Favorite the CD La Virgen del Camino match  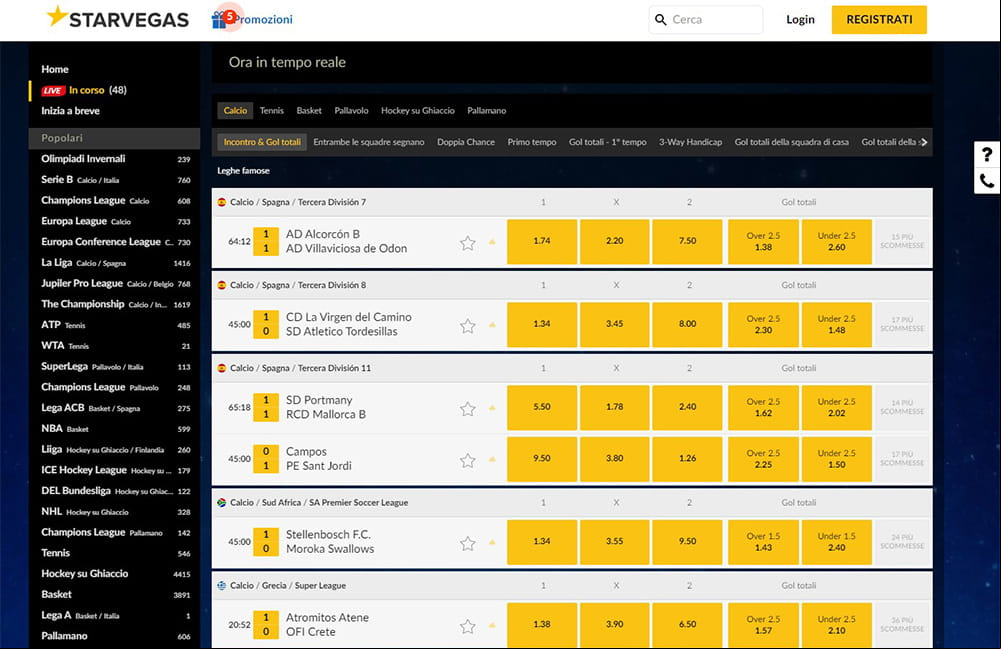point(468,325)
